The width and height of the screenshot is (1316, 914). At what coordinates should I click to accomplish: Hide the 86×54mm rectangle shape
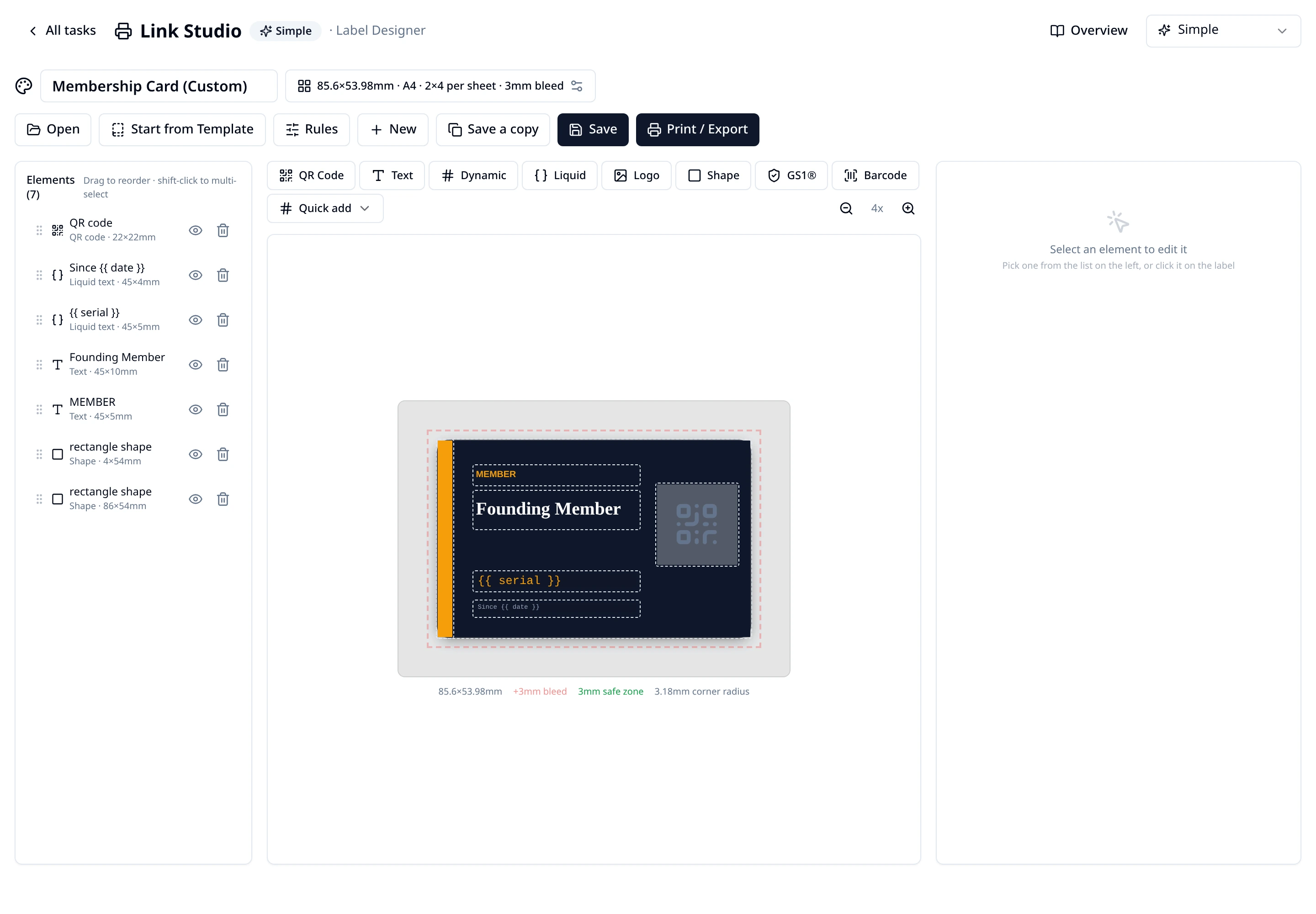pos(195,499)
